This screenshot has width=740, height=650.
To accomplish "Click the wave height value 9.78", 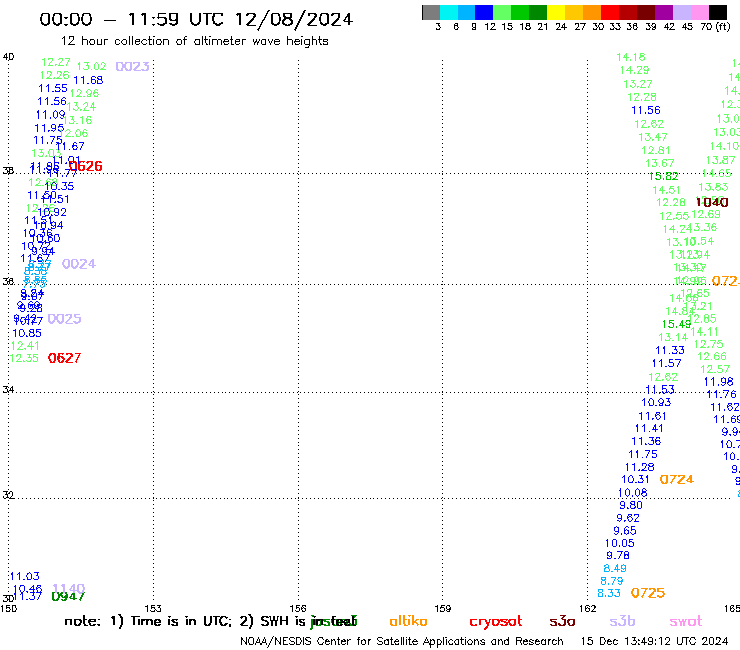I will pos(618,556).
